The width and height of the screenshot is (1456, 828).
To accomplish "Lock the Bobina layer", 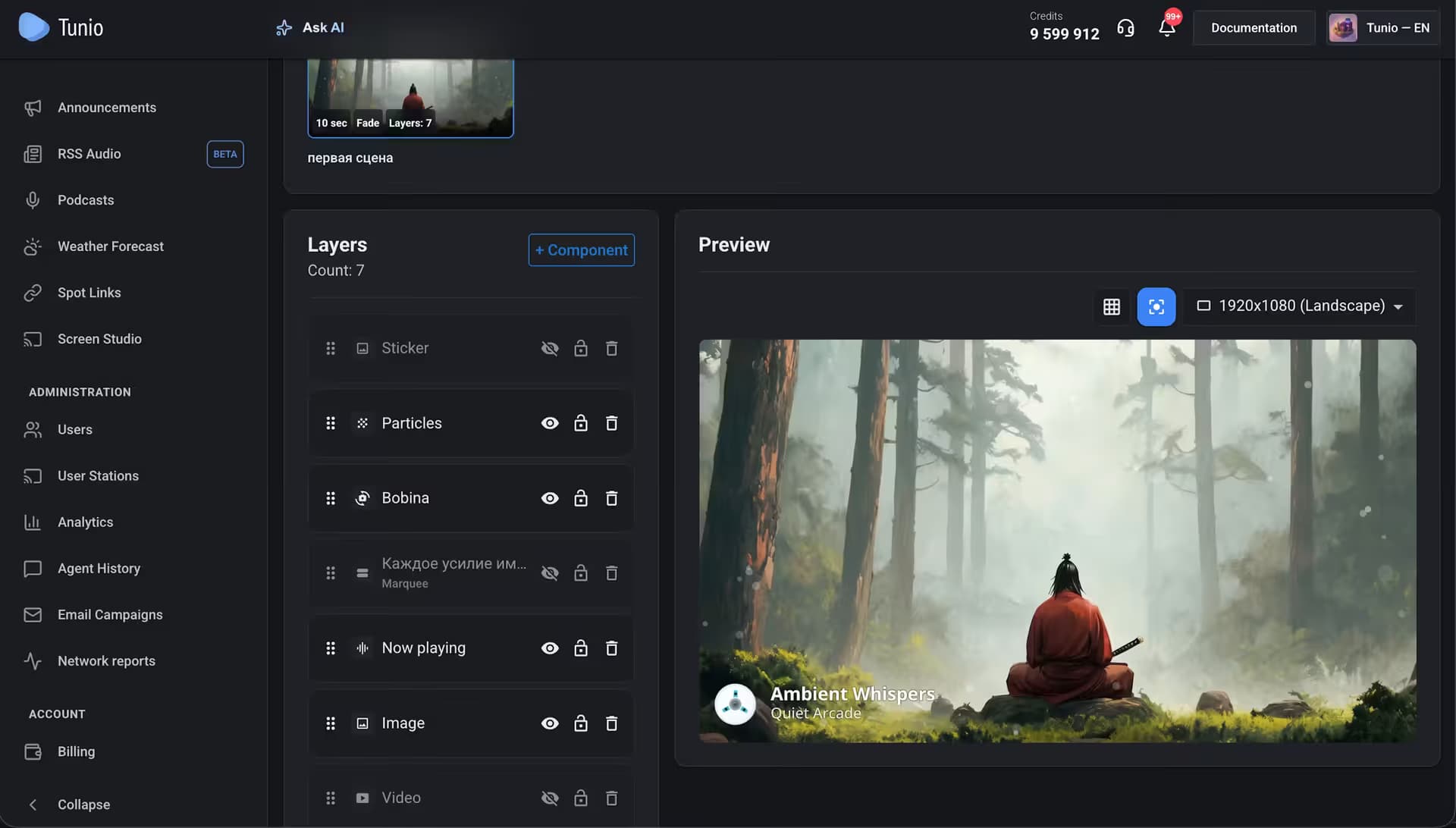I will pos(581,499).
